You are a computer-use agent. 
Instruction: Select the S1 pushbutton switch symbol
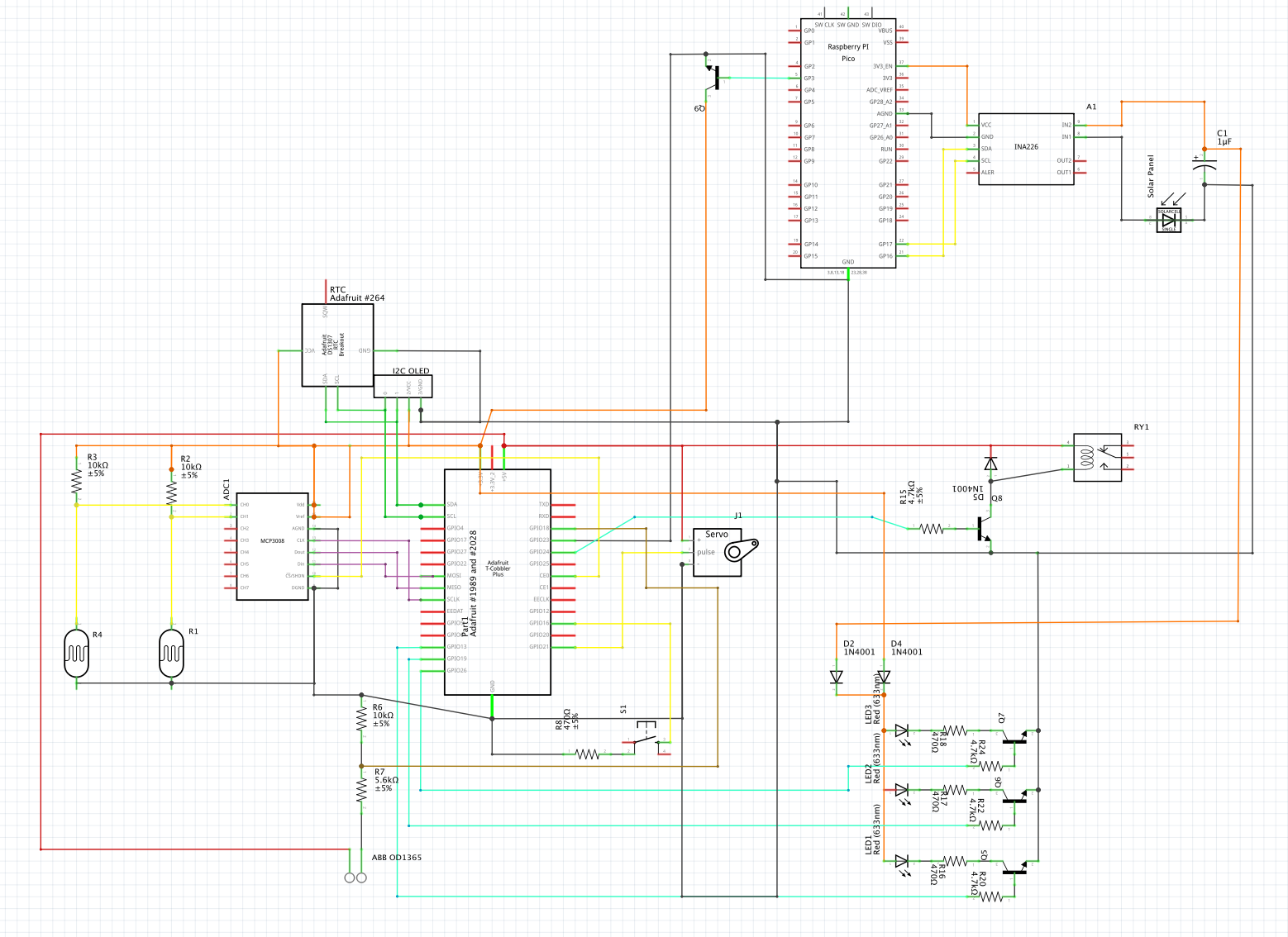[x=646, y=738]
